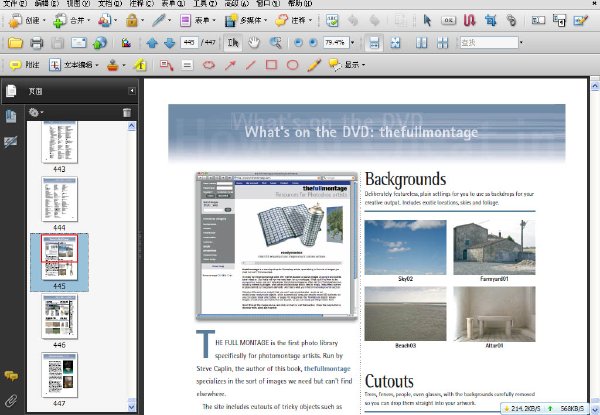The height and width of the screenshot is (415, 600).
Task: Click the page number field showing 445
Action: [189, 43]
